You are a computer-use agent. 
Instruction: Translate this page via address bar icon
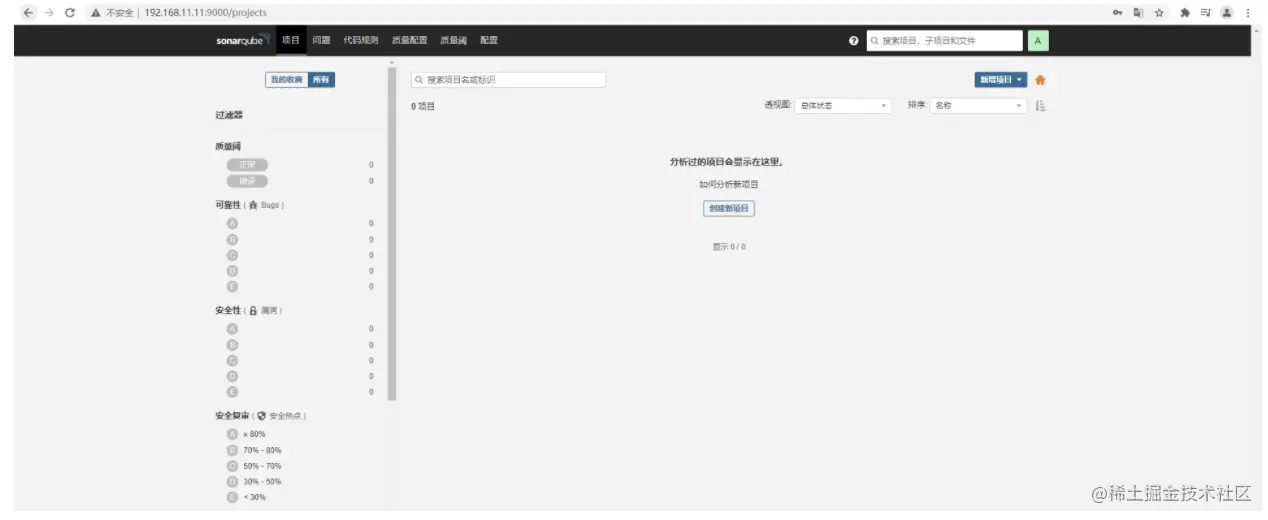[x=1138, y=13]
